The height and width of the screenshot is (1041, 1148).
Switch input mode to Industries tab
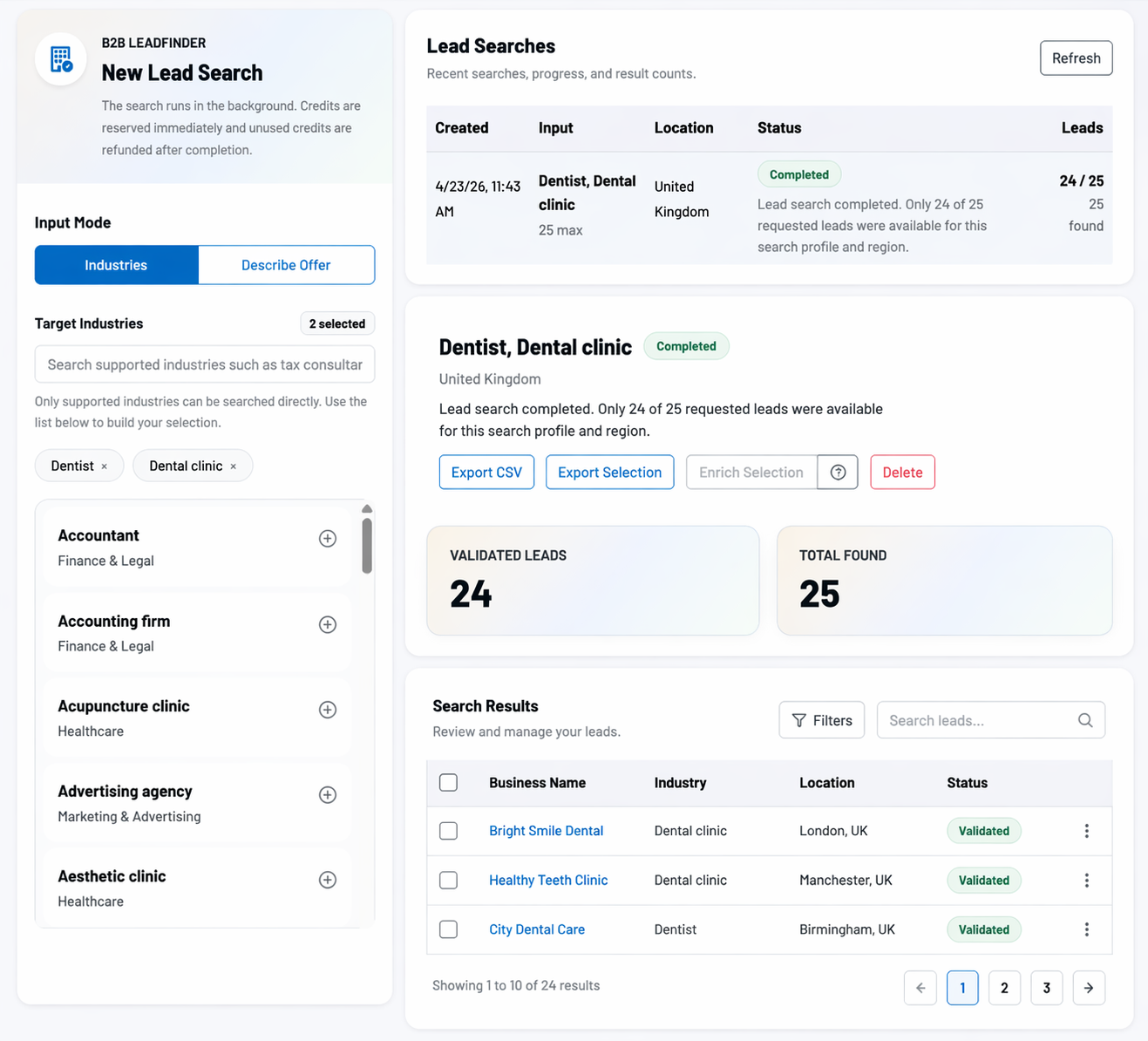tap(117, 265)
